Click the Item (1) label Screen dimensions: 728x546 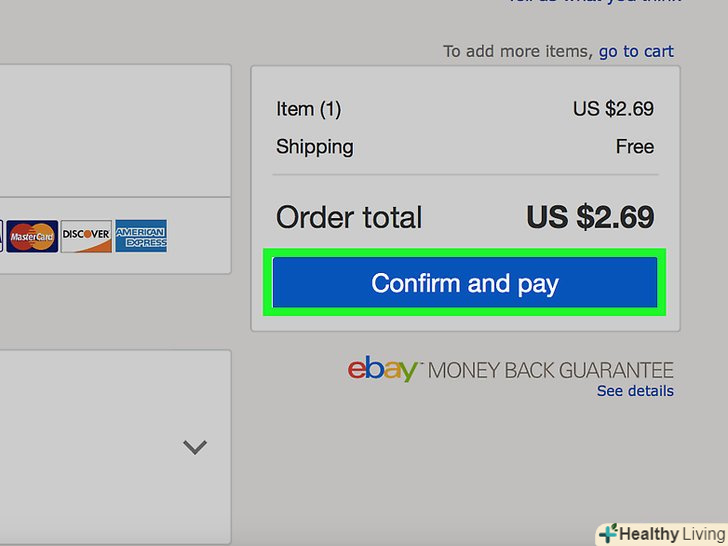click(309, 108)
